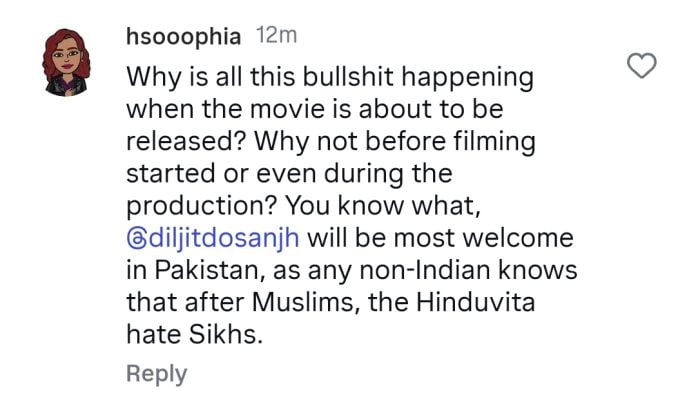Select the line 'that after Muslims, the Hinduvita'
Image resolution: width=696 pixels, height=393 pixels.
(x=331, y=302)
